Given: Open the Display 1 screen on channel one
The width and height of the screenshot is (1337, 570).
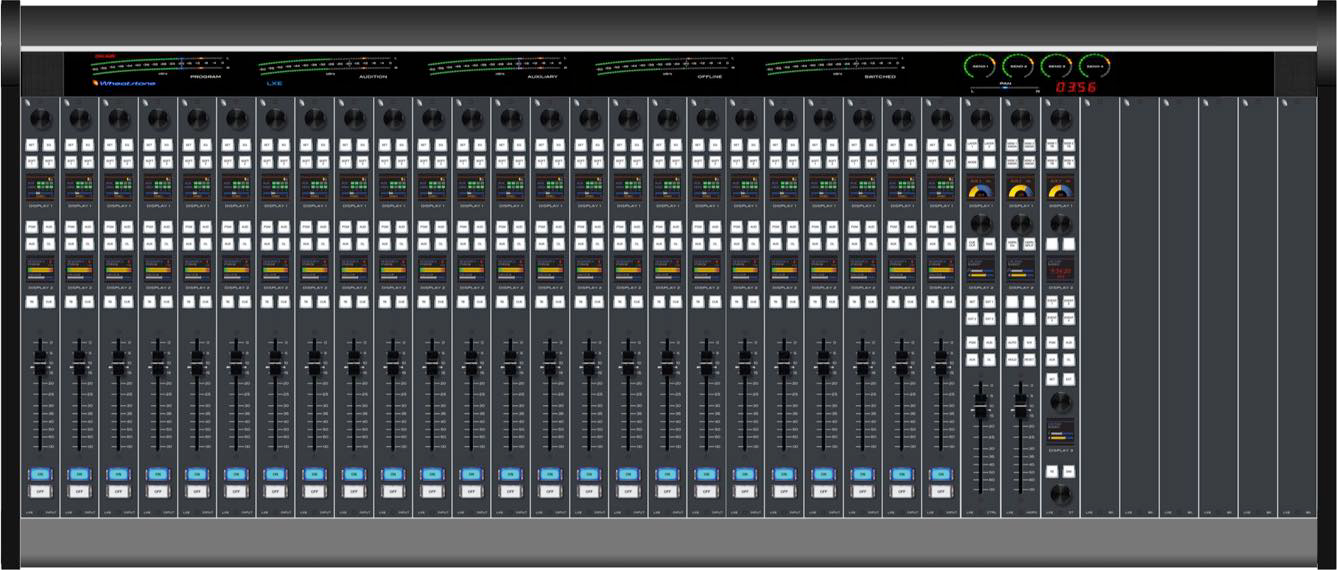Looking at the screenshot, I should click(x=41, y=187).
